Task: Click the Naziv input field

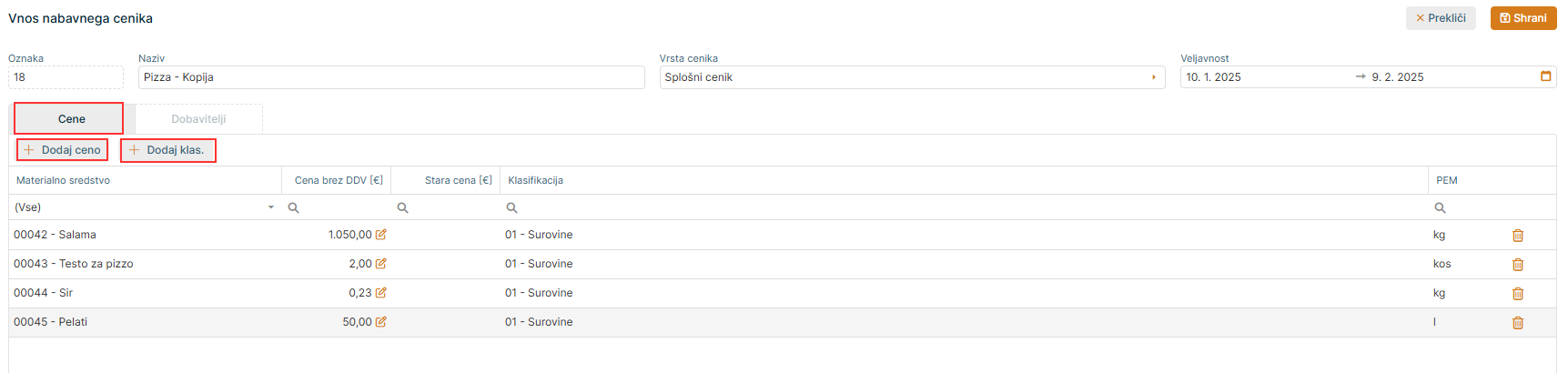Action: (x=391, y=77)
